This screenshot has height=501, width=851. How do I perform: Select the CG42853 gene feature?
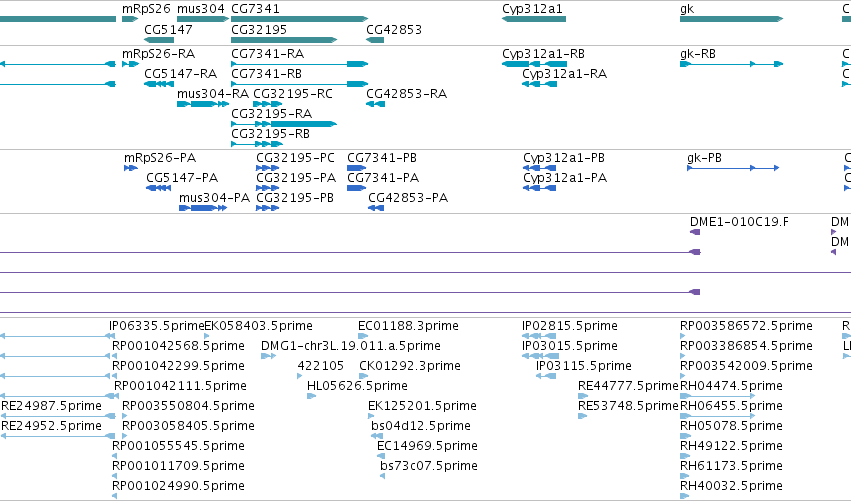(x=375, y=40)
